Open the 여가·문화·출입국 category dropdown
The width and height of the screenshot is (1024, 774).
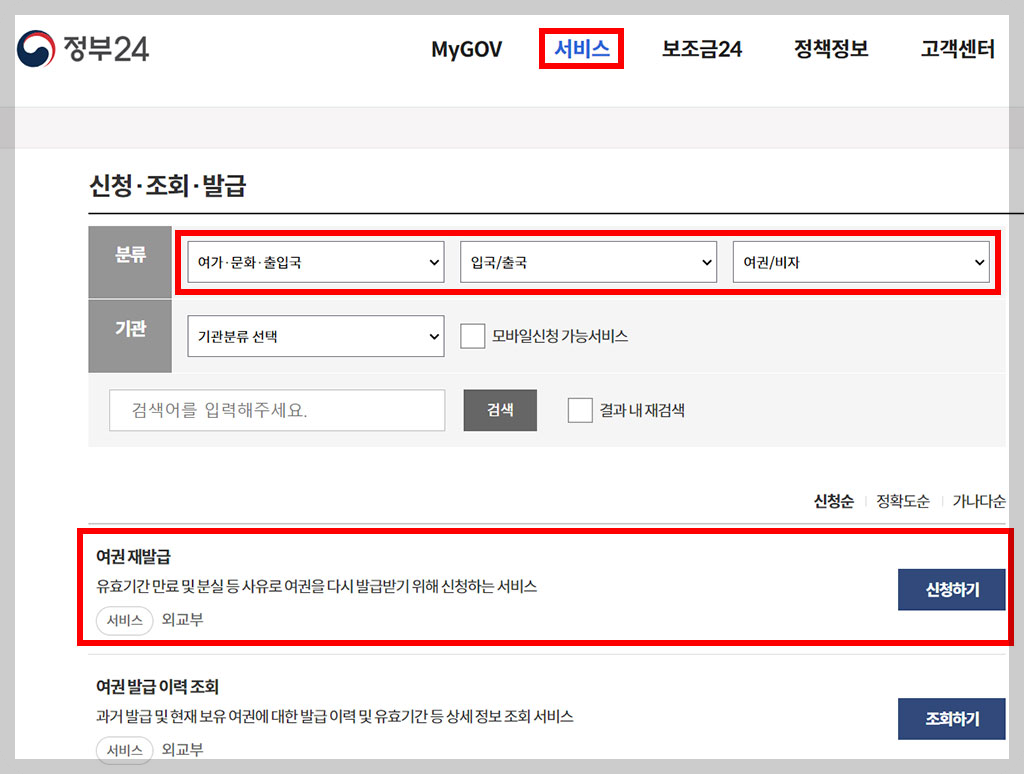(x=314, y=262)
